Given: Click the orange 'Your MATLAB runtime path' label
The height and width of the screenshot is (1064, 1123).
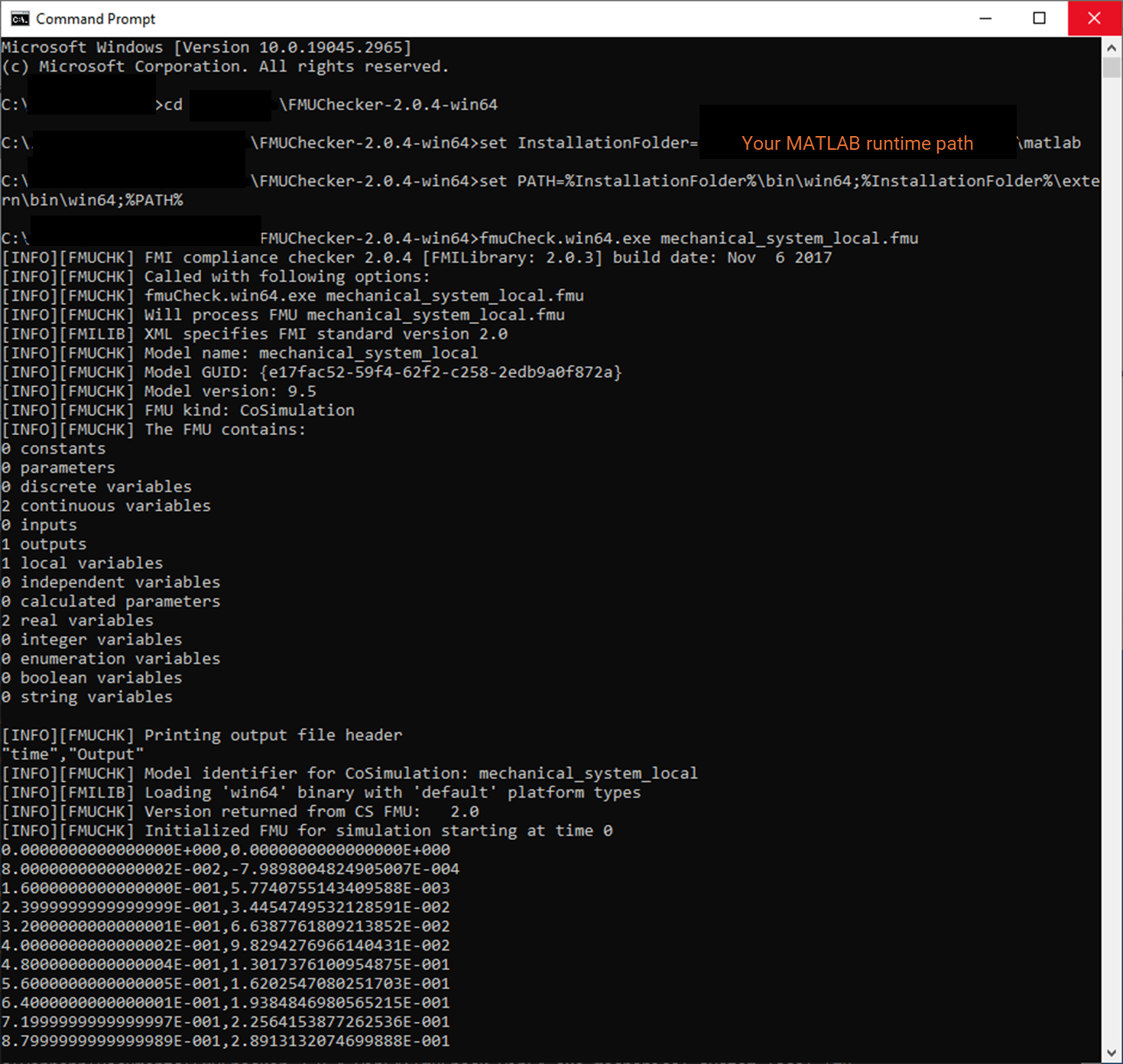Looking at the screenshot, I should pyautogui.click(x=857, y=143).
